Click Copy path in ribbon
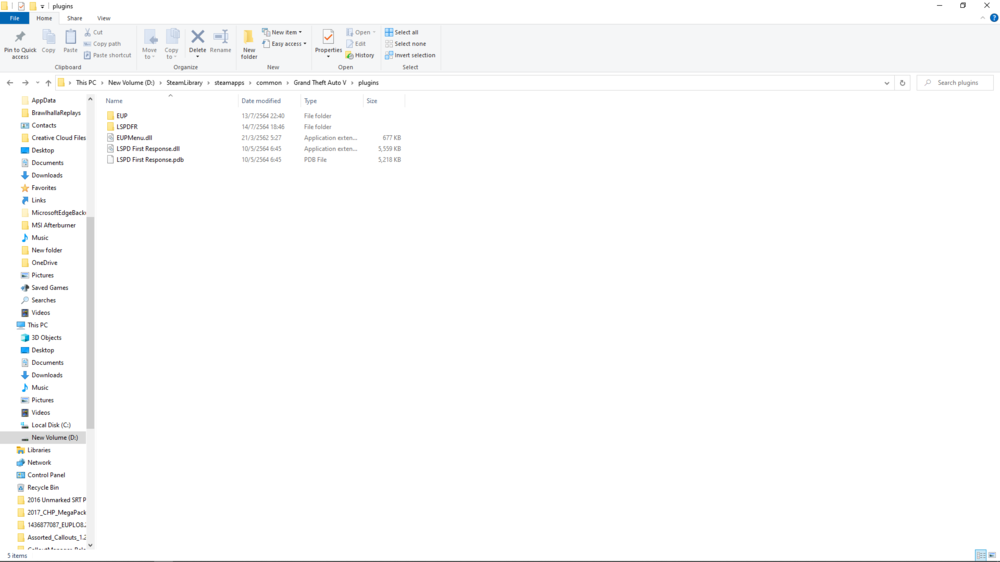 [102, 43]
